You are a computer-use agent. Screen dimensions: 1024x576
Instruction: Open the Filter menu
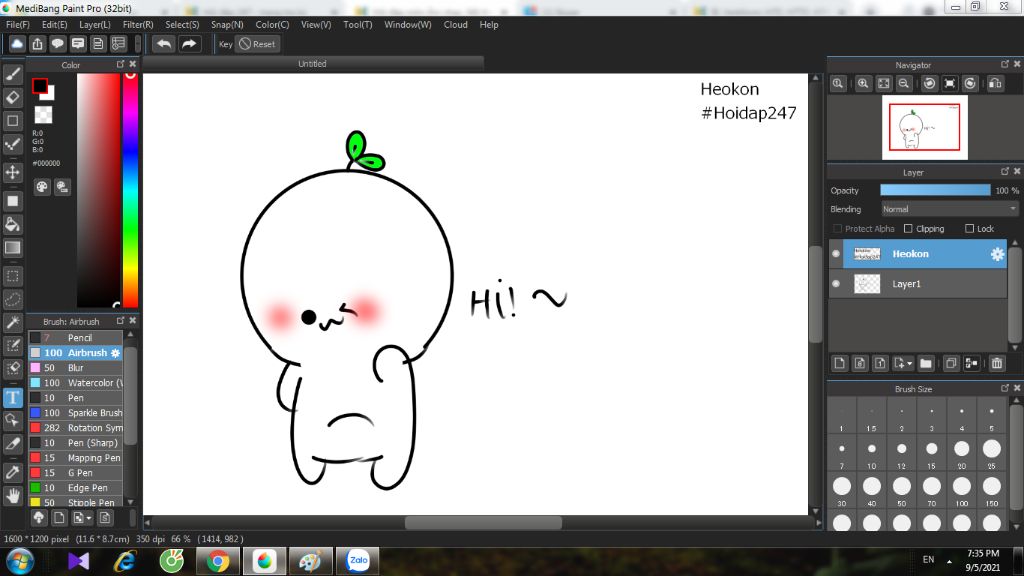[x=138, y=25]
